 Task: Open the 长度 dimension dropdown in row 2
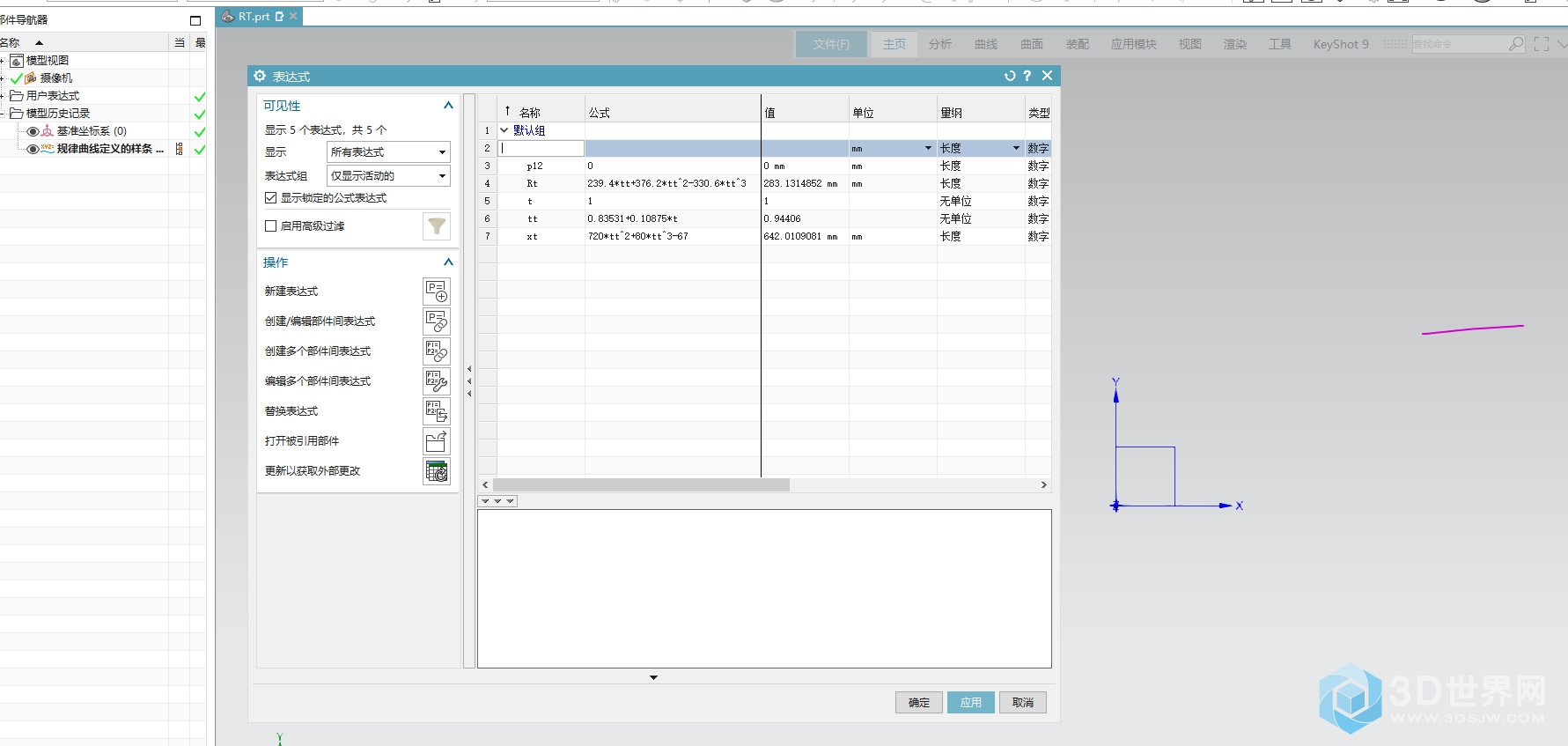[1016, 148]
